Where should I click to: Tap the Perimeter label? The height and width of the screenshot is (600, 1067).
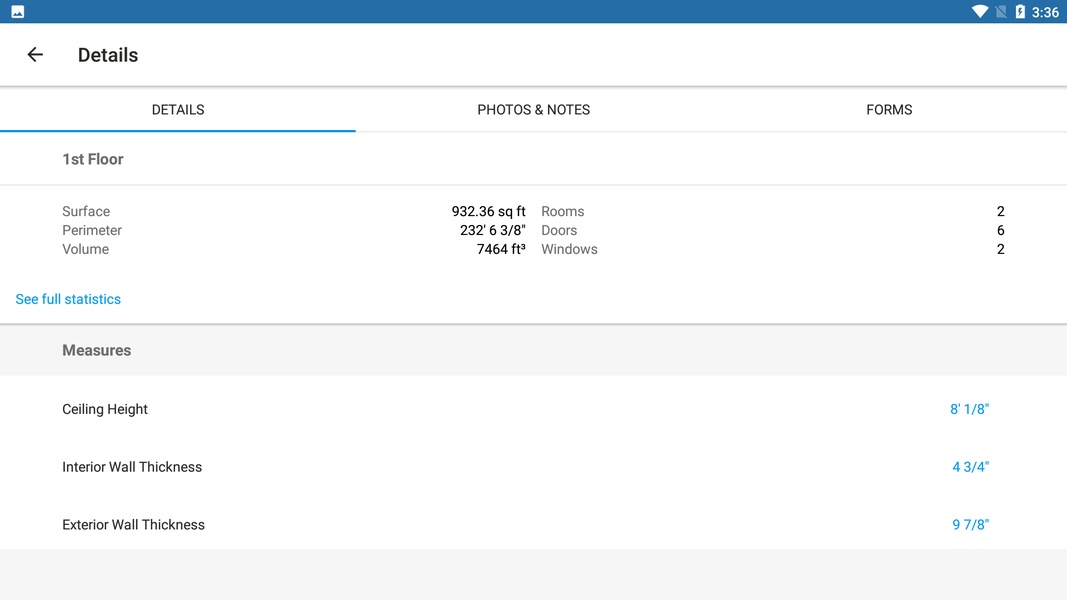pos(92,231)
